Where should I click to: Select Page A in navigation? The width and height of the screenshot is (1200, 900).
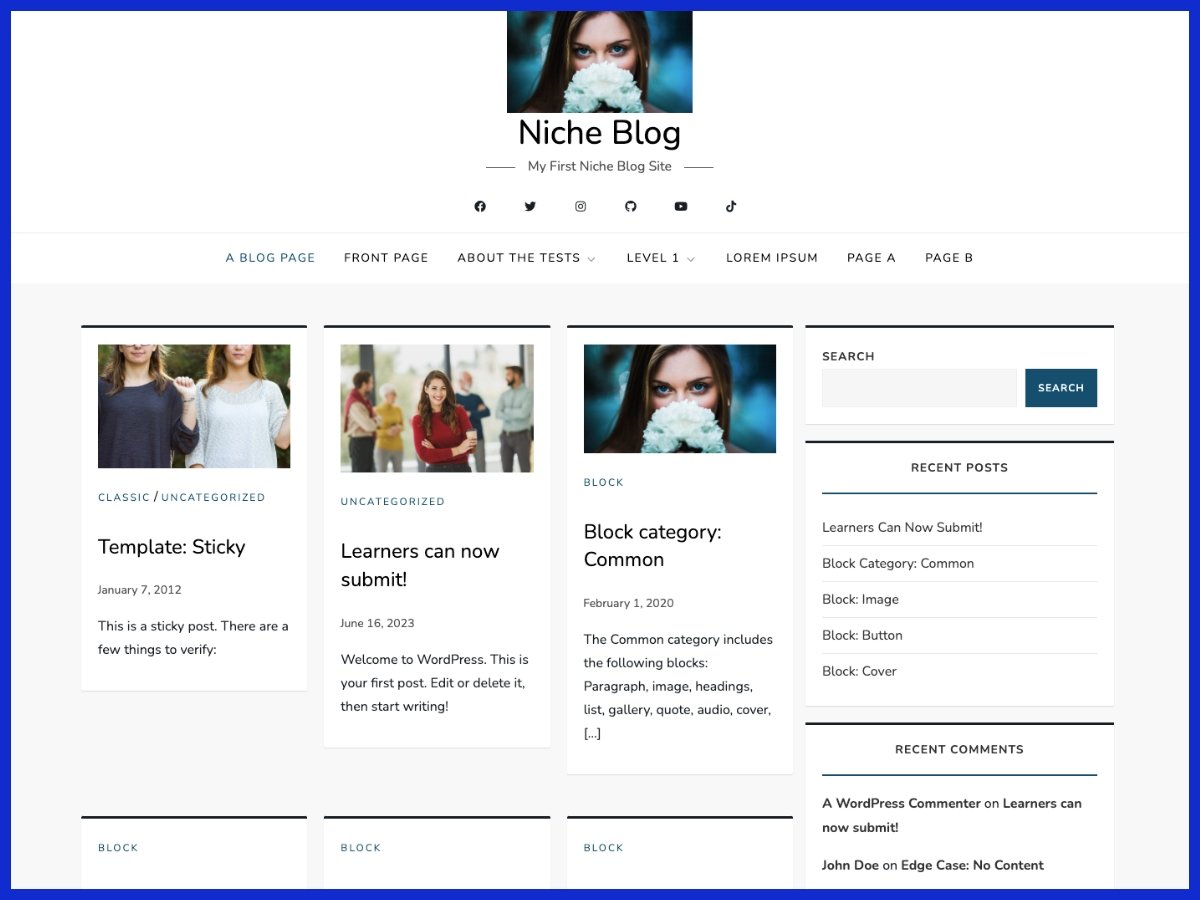click(871, 258)
